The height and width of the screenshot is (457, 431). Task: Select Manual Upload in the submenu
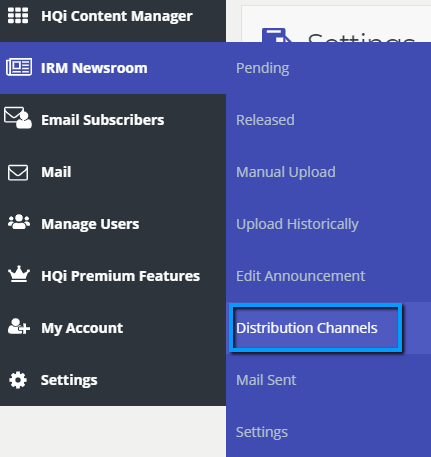pos(286,172)
